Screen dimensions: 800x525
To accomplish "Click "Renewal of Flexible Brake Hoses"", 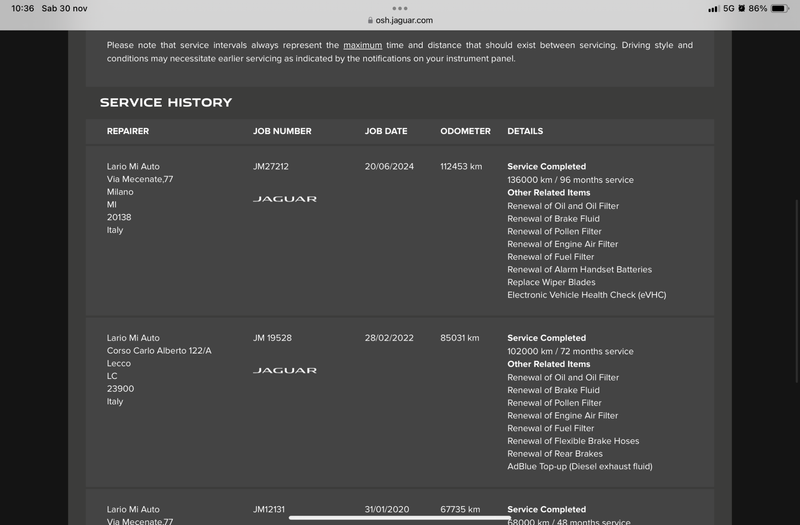I will [573, 441].
